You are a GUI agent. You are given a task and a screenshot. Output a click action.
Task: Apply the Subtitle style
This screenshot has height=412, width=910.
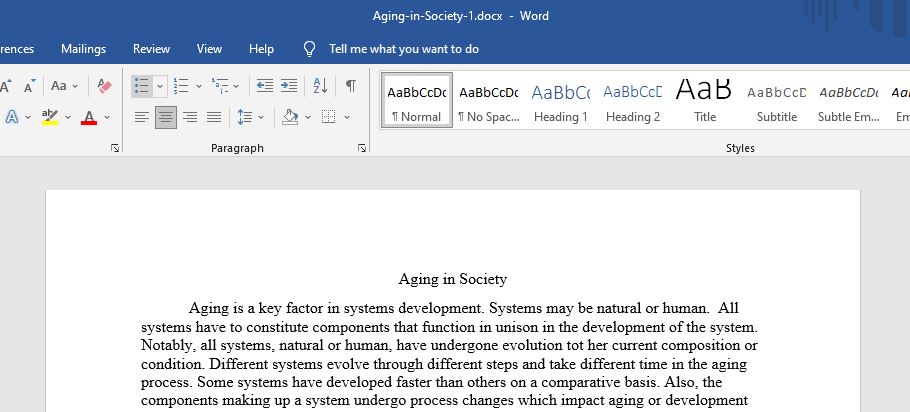pos(777,100)
